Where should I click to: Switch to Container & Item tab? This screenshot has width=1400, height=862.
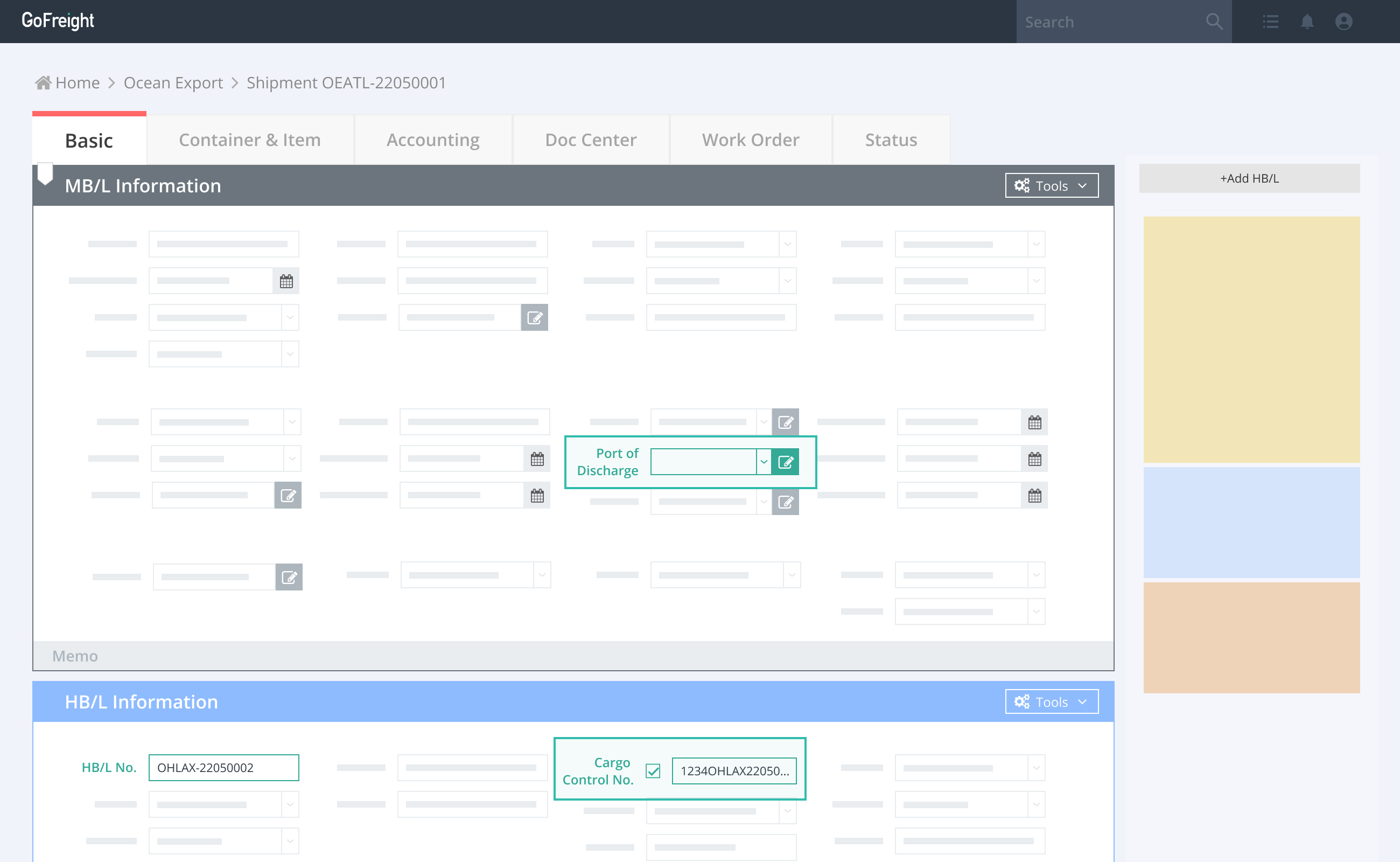coord(249,140)
